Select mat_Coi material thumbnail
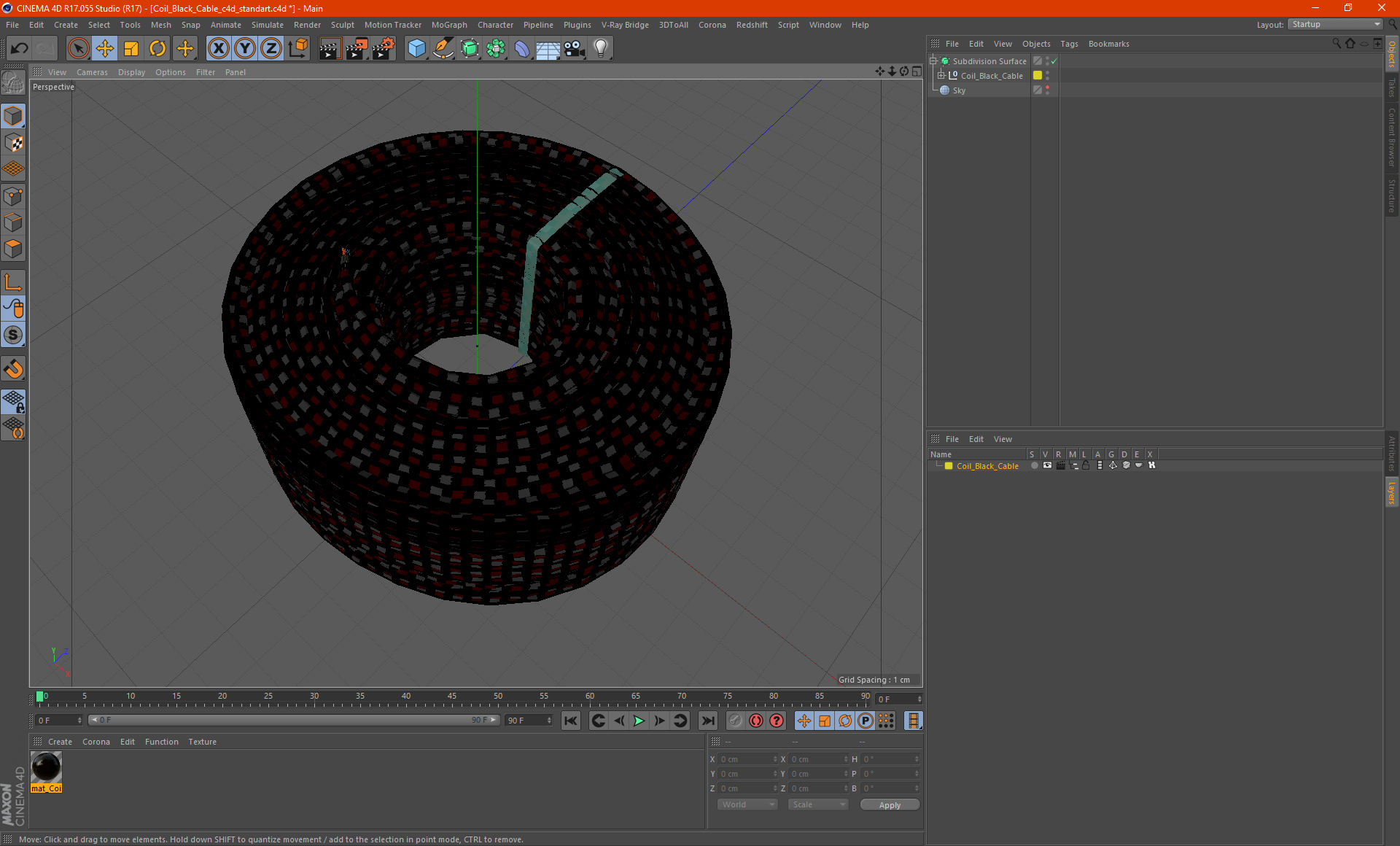The image size is (1400, 846). point(47,767)
